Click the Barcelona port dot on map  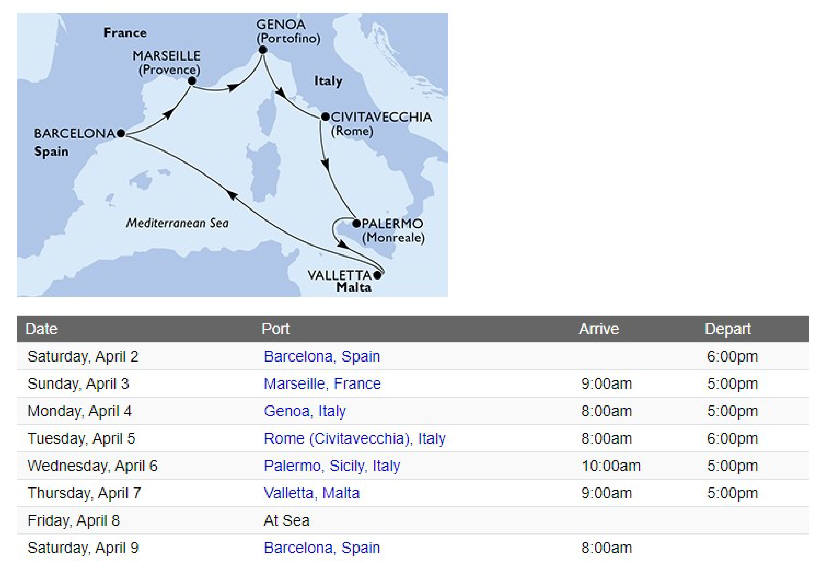pos(121,133)
